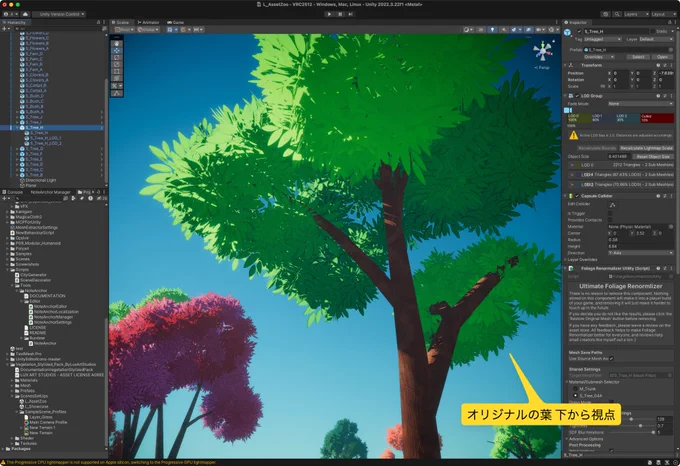Toggle the Use Source Mesh As checkbox
The width and height of the screenshot is (680, 466).
click(611, 358)
